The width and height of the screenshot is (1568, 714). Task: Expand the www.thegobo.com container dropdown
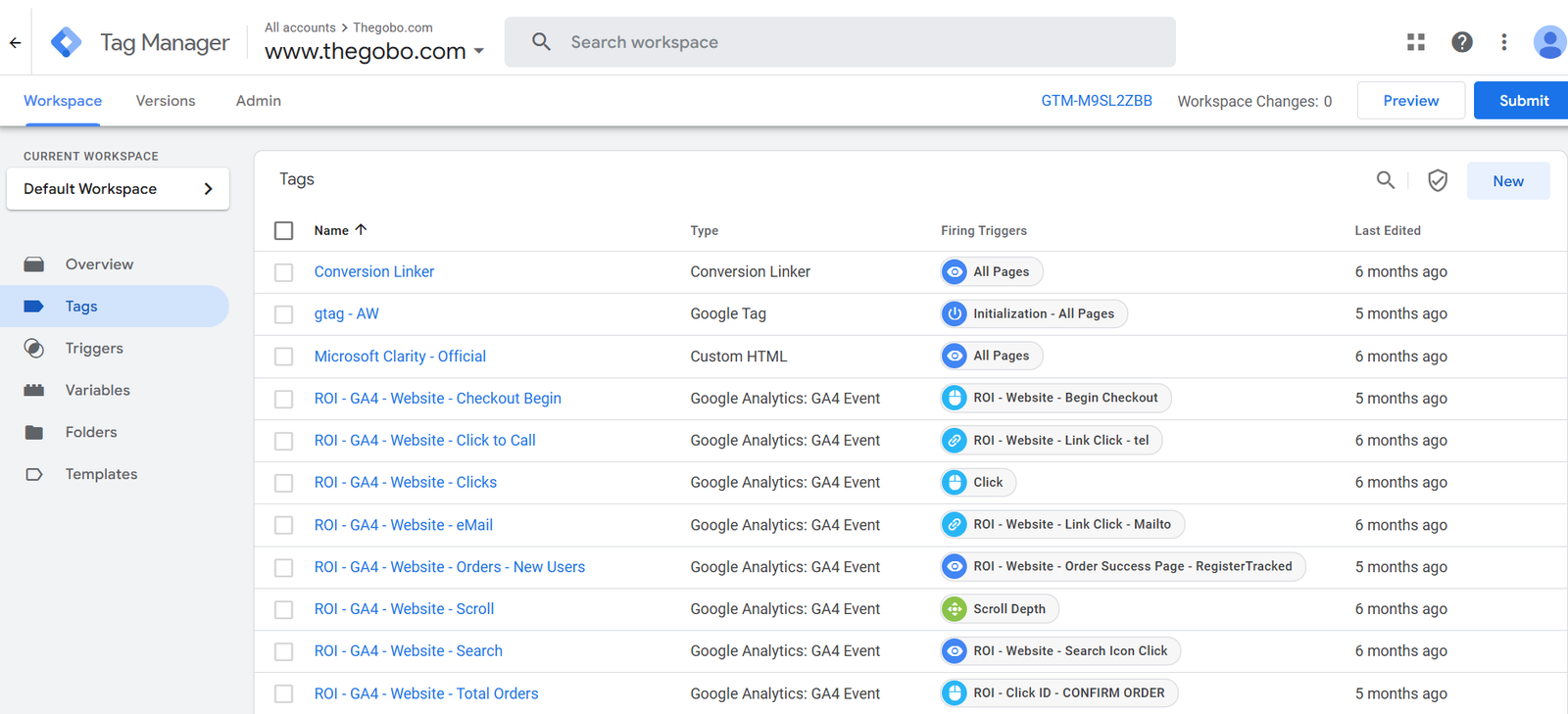pos(479,51)
